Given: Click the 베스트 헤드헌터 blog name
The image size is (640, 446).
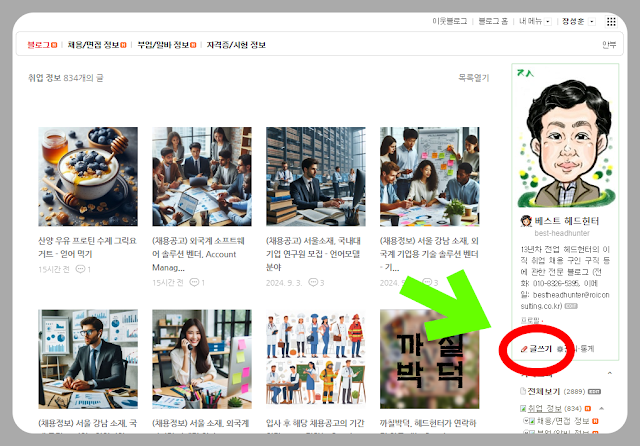Looking at the screenshot, I should point(567,221).
